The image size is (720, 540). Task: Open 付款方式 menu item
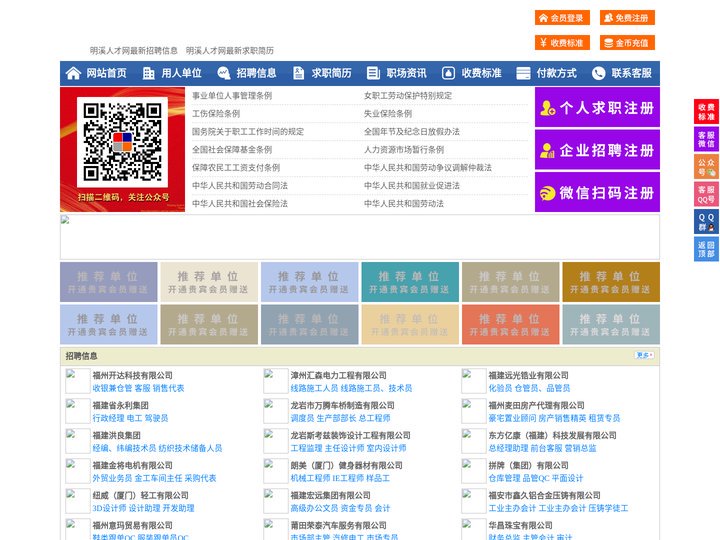(557, 73)
